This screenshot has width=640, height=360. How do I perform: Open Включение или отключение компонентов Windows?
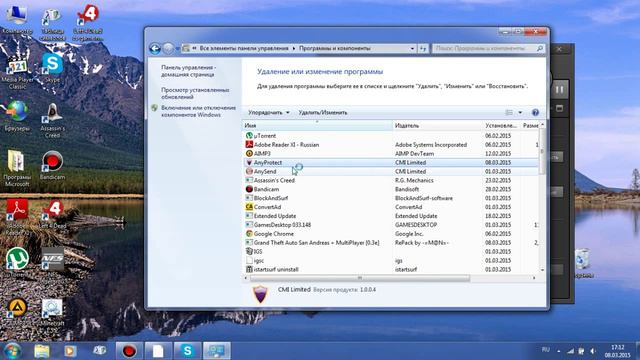tap(198, 111)
